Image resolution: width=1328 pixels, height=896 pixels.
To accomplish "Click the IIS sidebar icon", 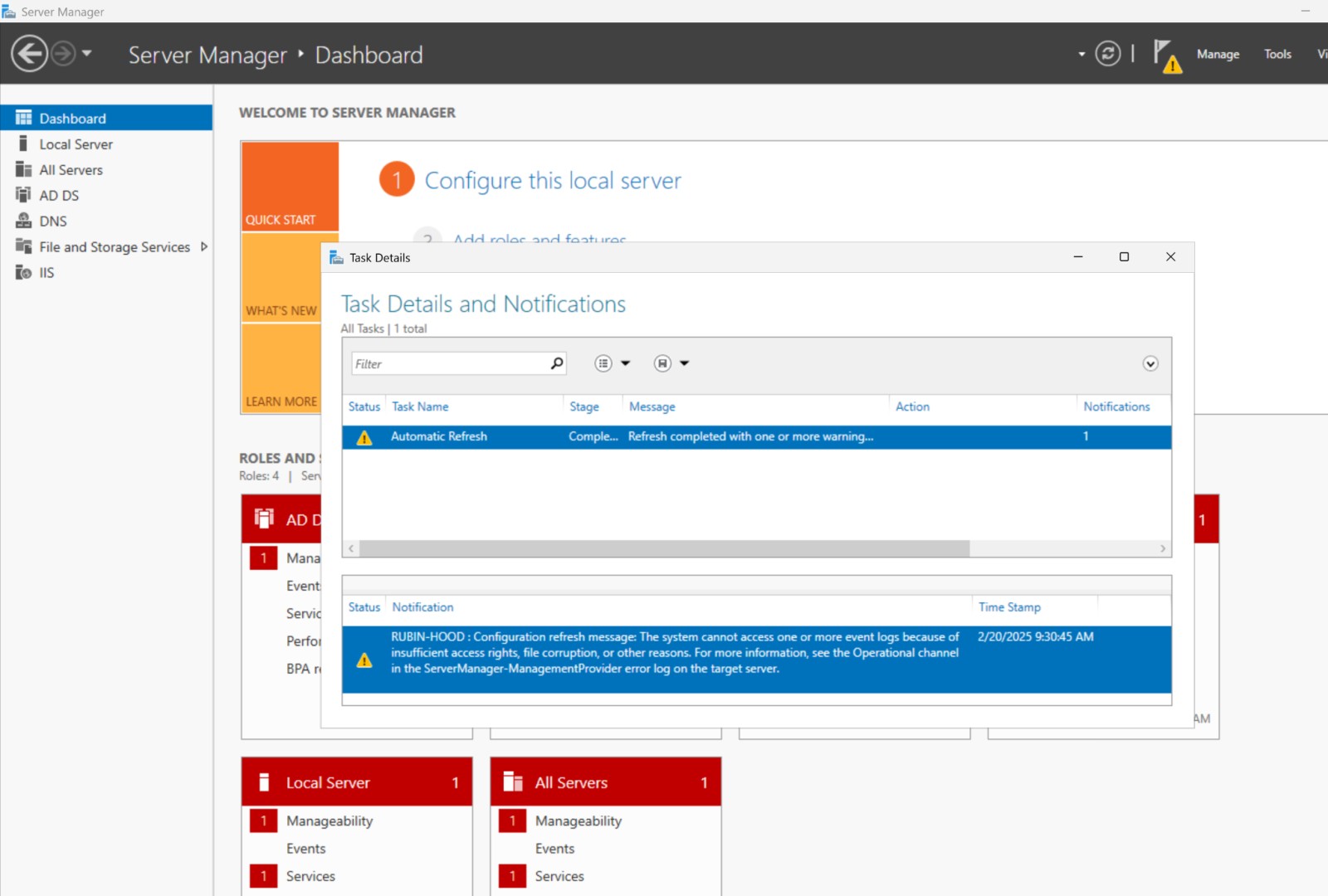I will (x=23, y=272).
